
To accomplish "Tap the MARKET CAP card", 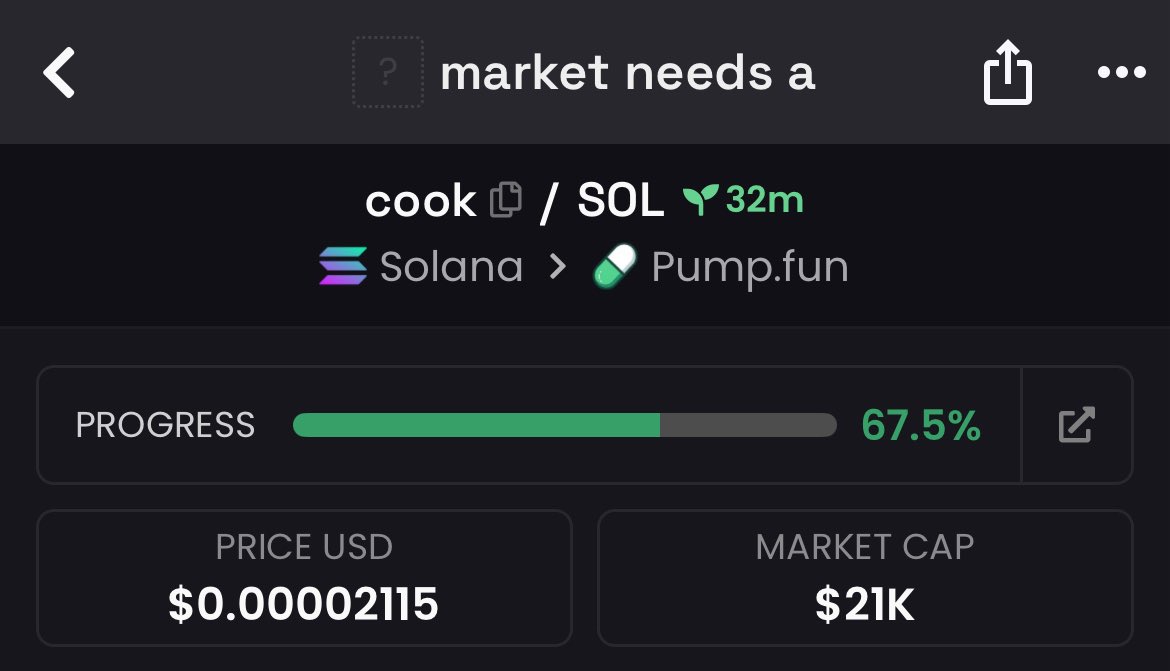I will click(865, 577).
